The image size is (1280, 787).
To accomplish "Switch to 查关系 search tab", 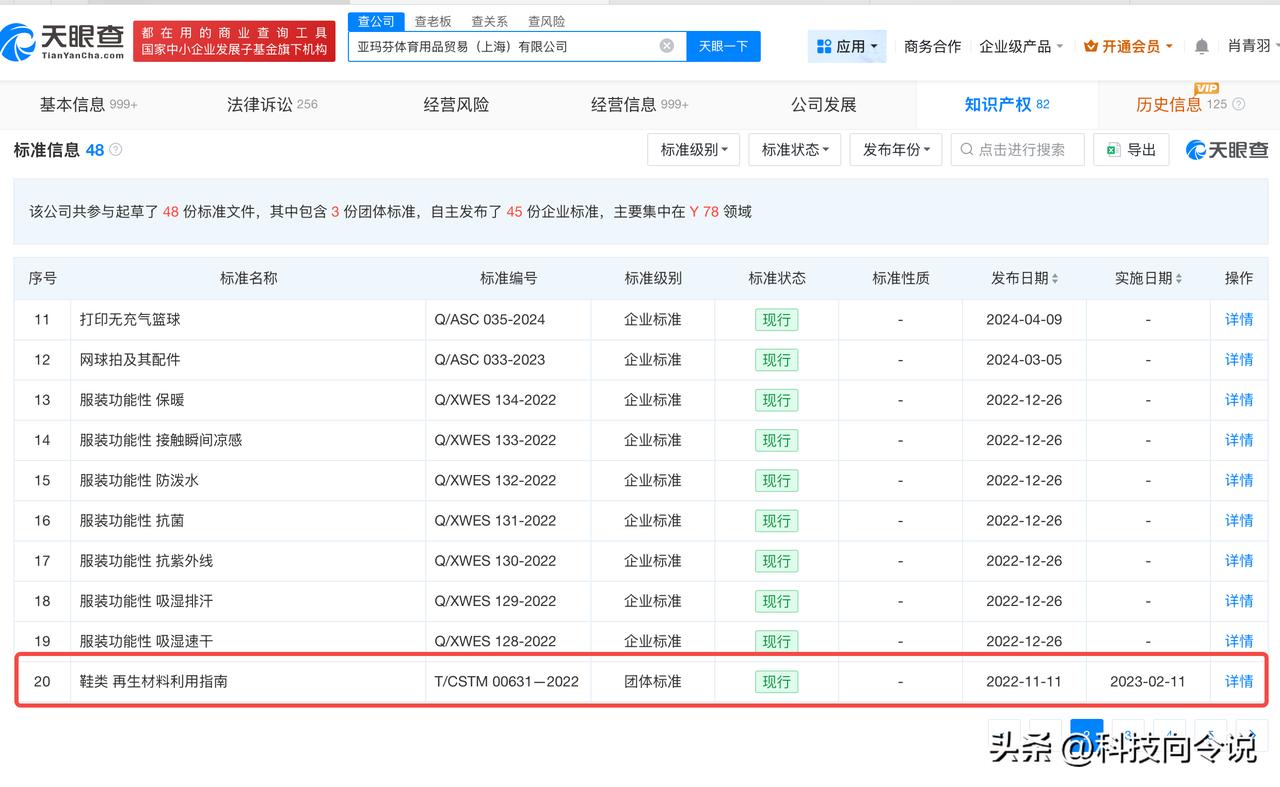I will (490, 21).
